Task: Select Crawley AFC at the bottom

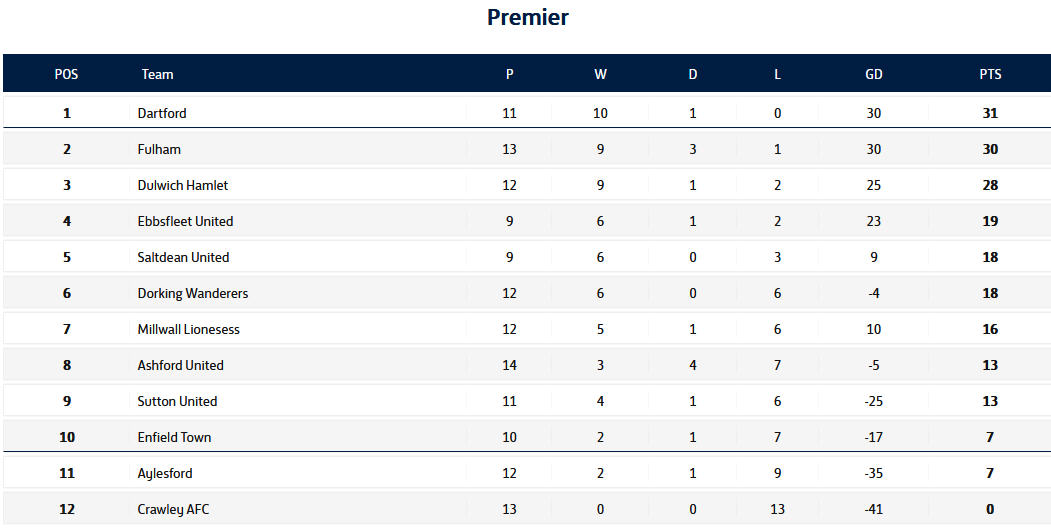Action: click(x=173, y=509)
